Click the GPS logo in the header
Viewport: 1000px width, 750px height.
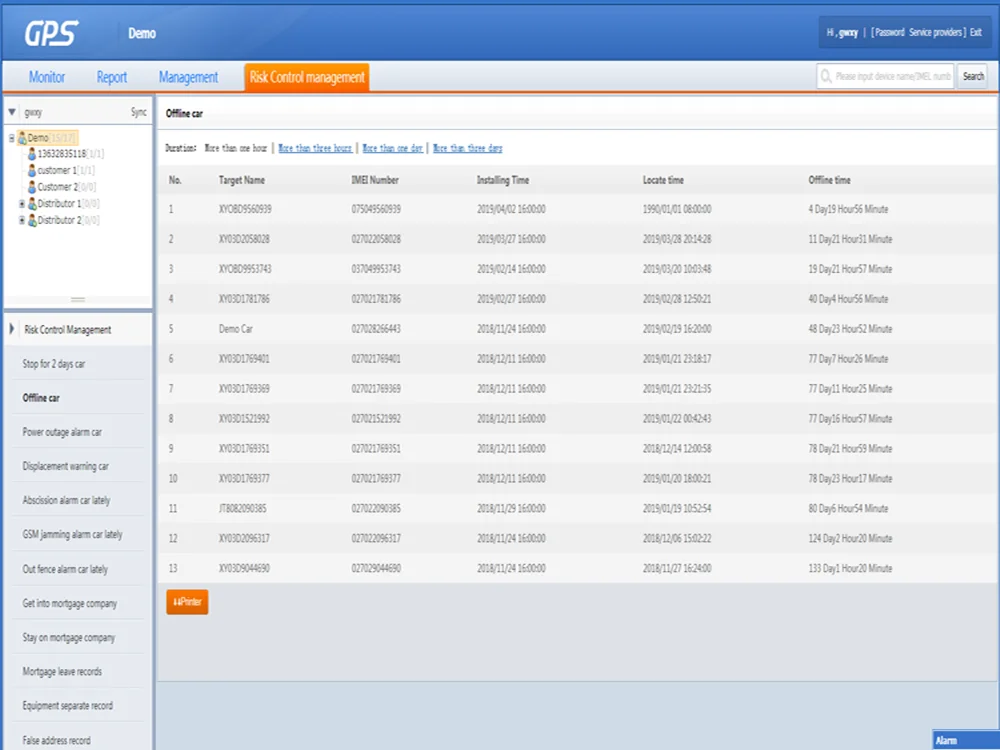[x=52, y=32]
